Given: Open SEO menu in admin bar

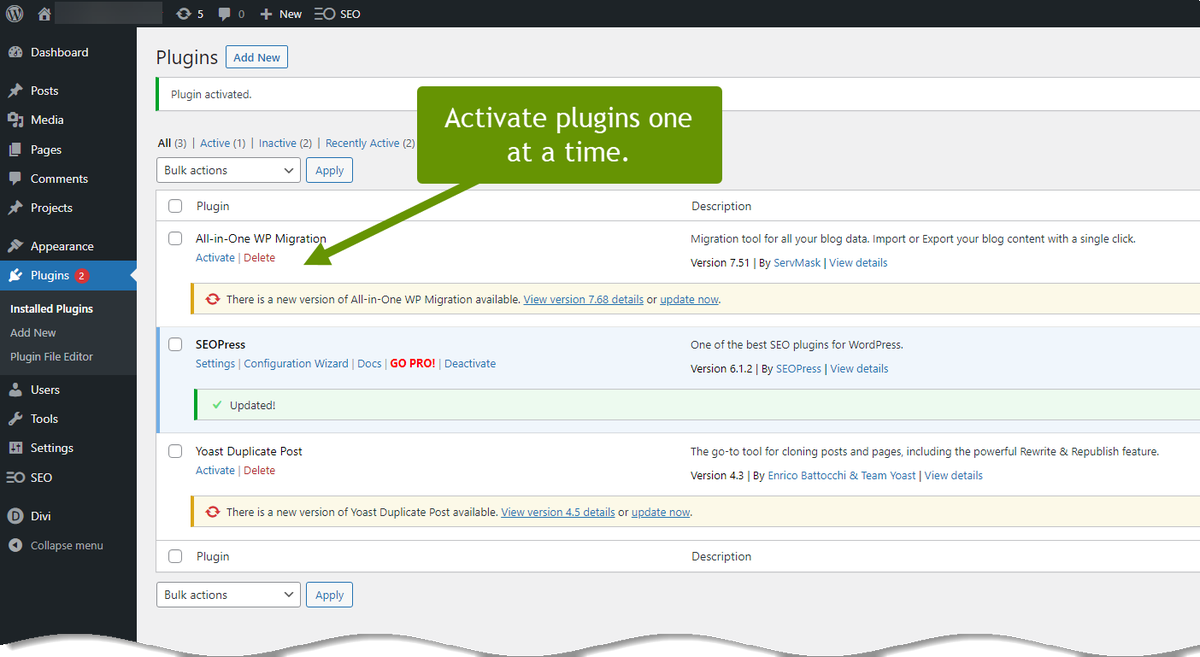Looking at the screenshot, I should coord(337,14).
